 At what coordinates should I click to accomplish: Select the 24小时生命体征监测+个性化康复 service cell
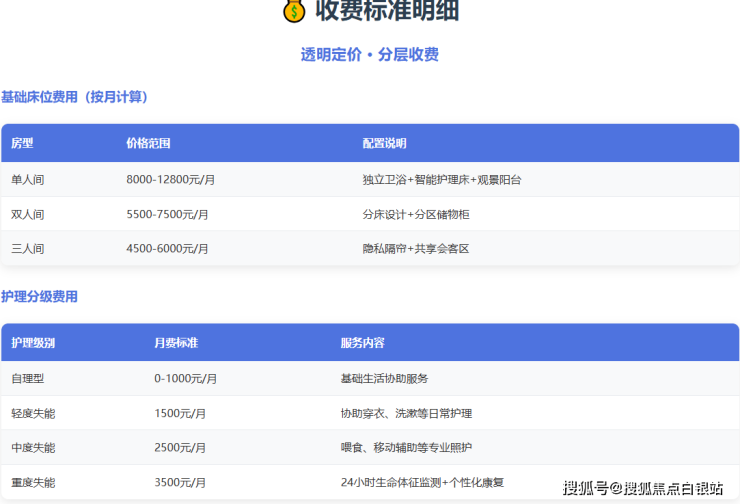[x=422, y=482]
